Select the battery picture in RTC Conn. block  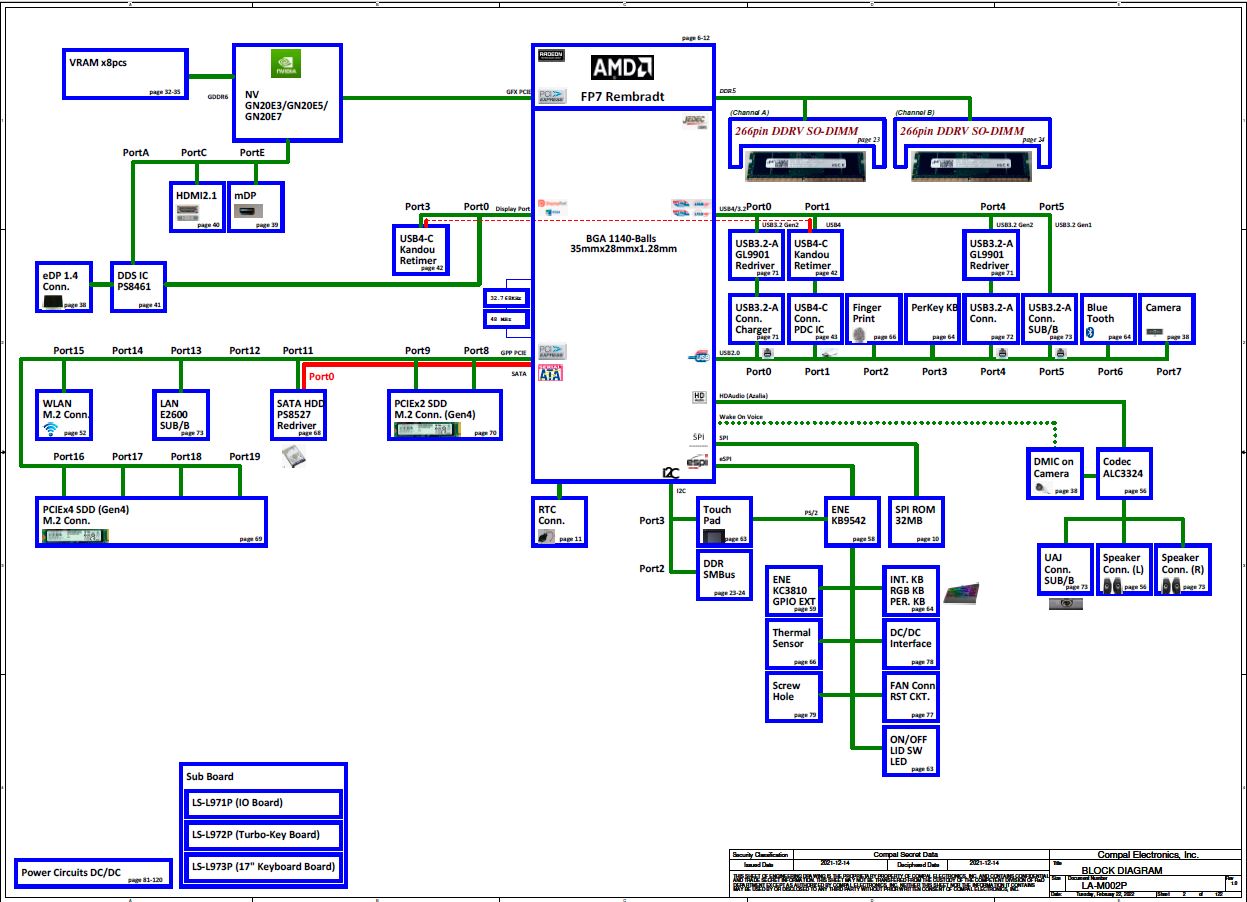[547, 536]
